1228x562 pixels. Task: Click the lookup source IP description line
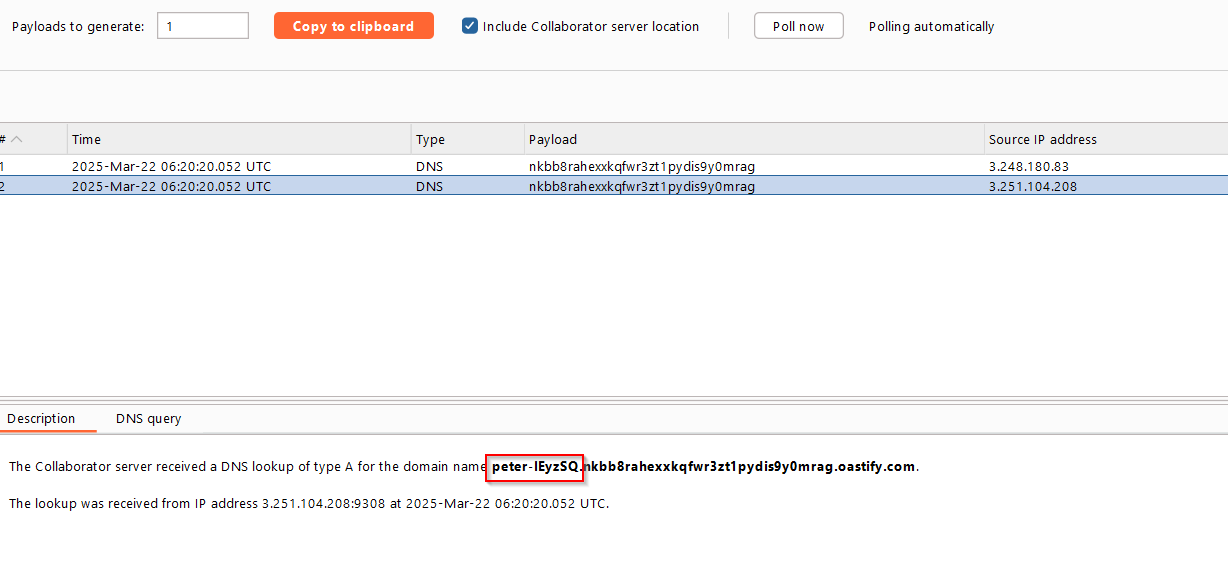tap(309, 503)
